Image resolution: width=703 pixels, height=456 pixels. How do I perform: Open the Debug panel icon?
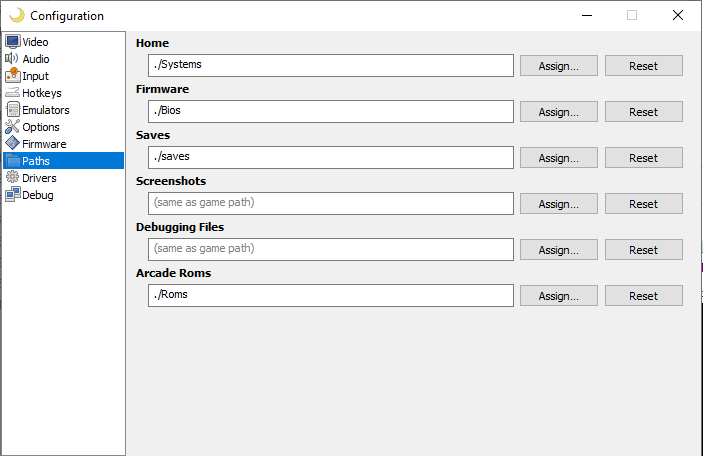13,195
